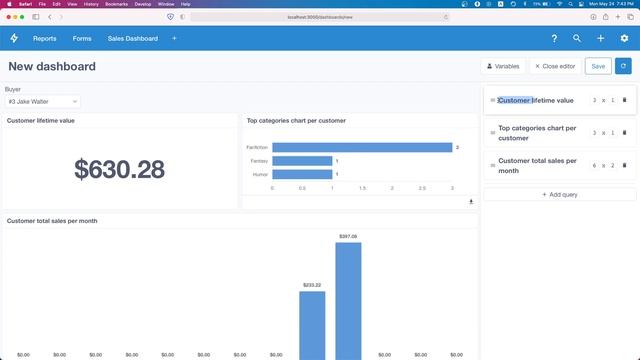Click the lightning bolt app logo
This screenshot has width=640, height=360.
(x=14, y=38)
